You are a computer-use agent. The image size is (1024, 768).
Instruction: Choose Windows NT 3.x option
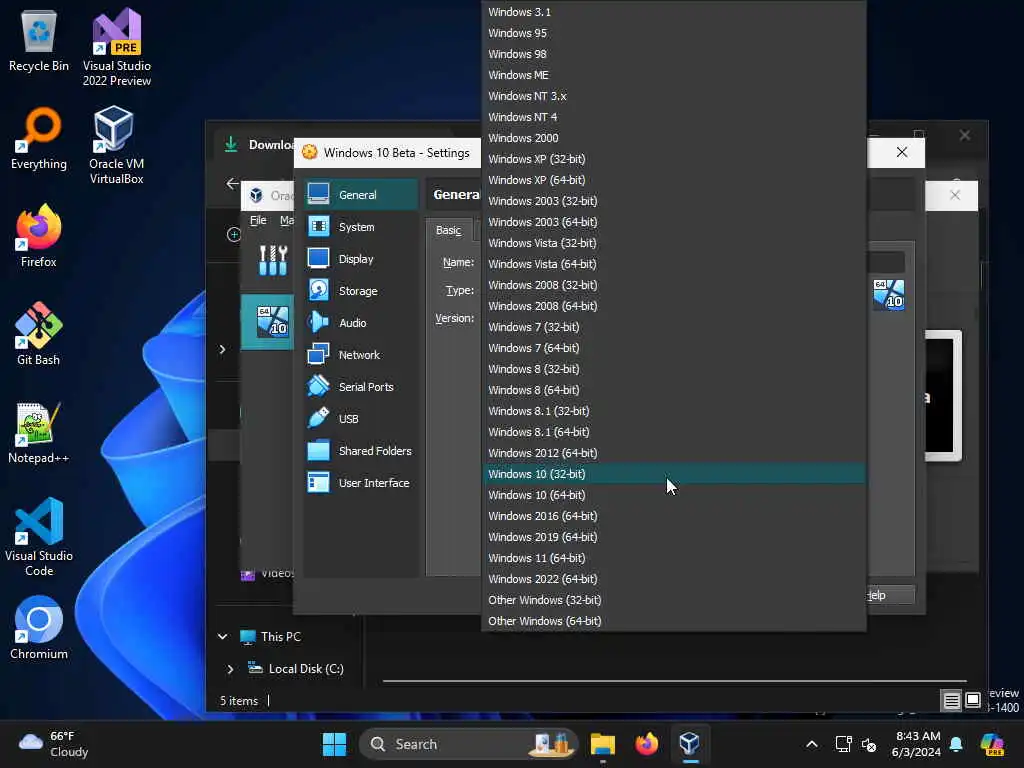point(674,95)
